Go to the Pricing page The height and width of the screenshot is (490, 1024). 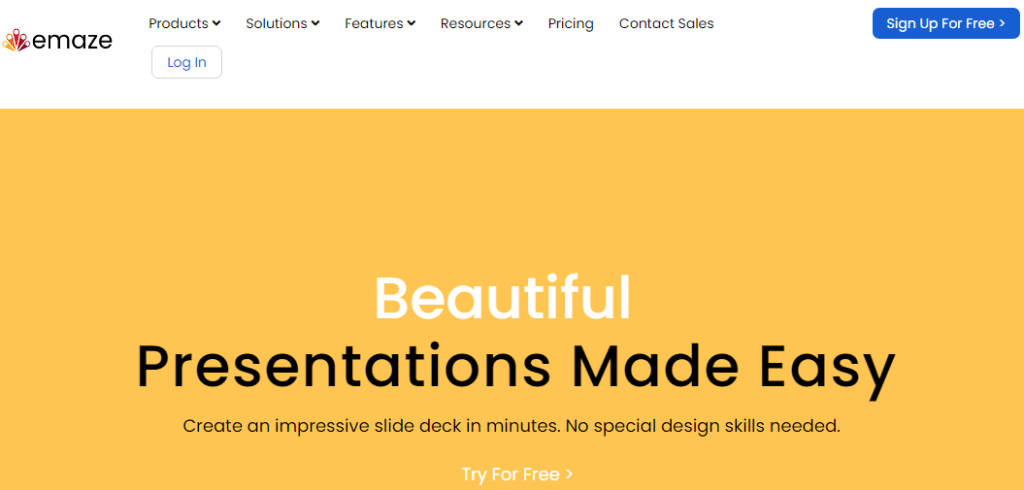571,24
